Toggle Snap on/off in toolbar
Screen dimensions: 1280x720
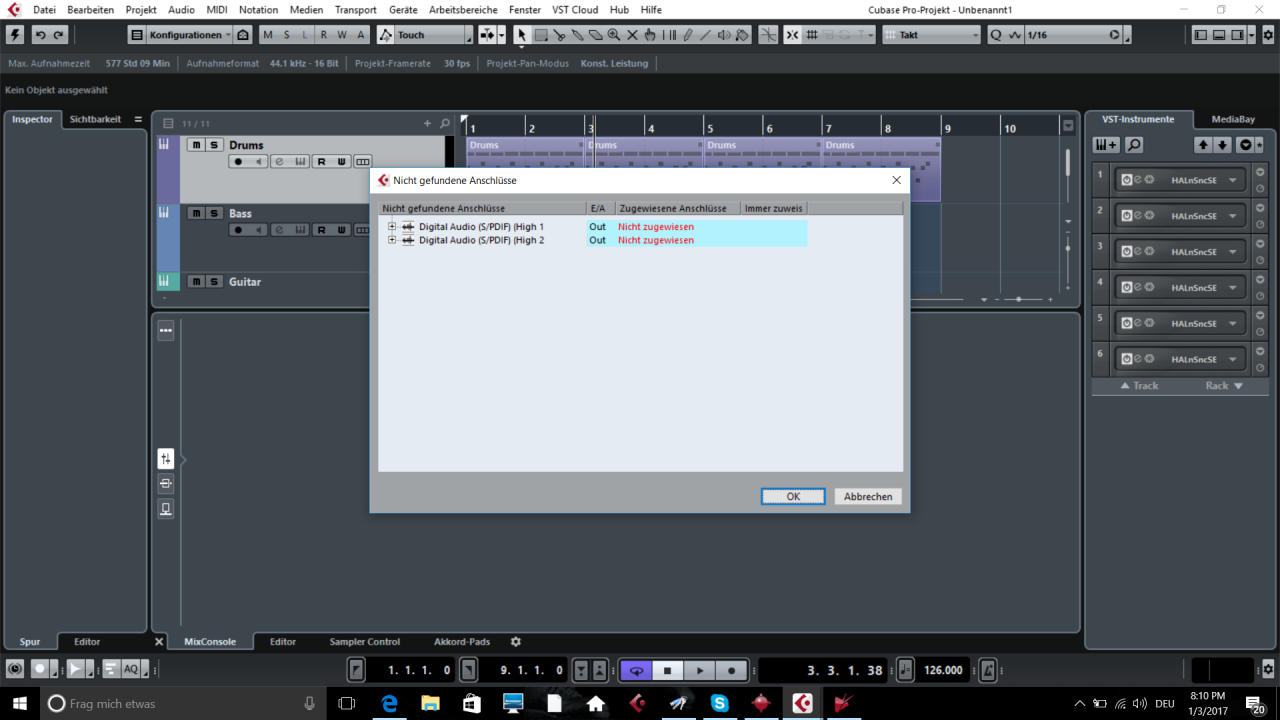[x=792, y=35]
